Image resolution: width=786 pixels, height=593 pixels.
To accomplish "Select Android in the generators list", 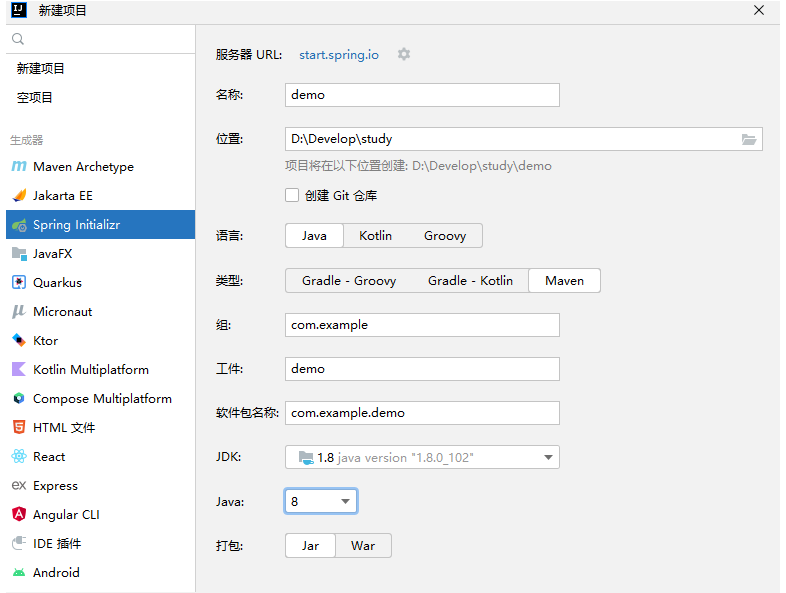I will tap(56, 573).
